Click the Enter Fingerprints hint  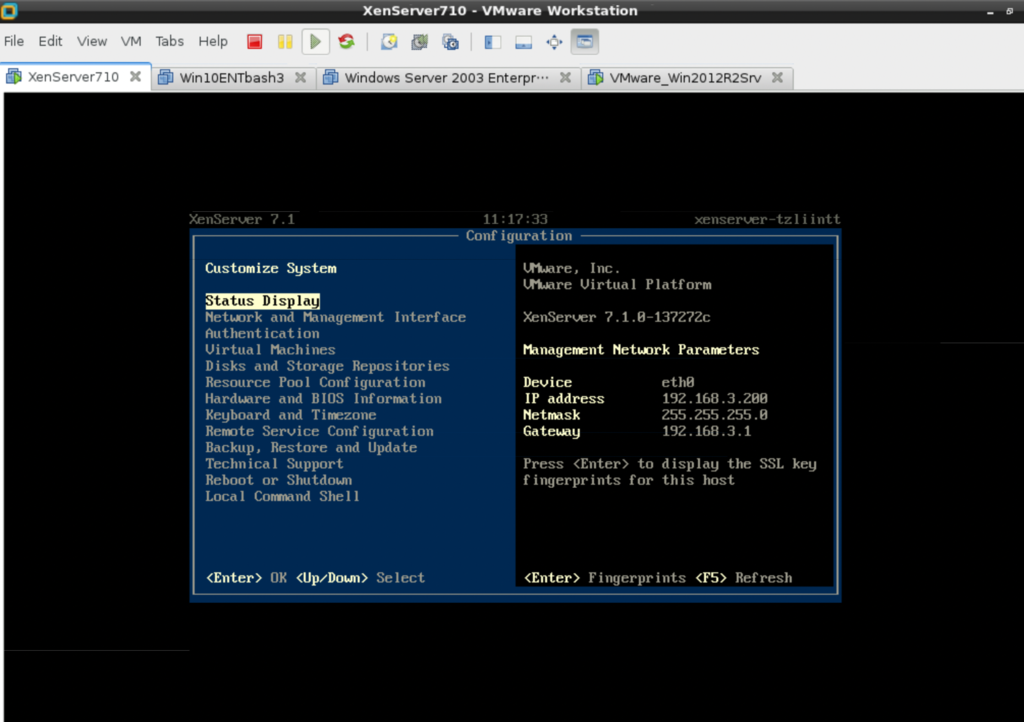coord(605,578)
